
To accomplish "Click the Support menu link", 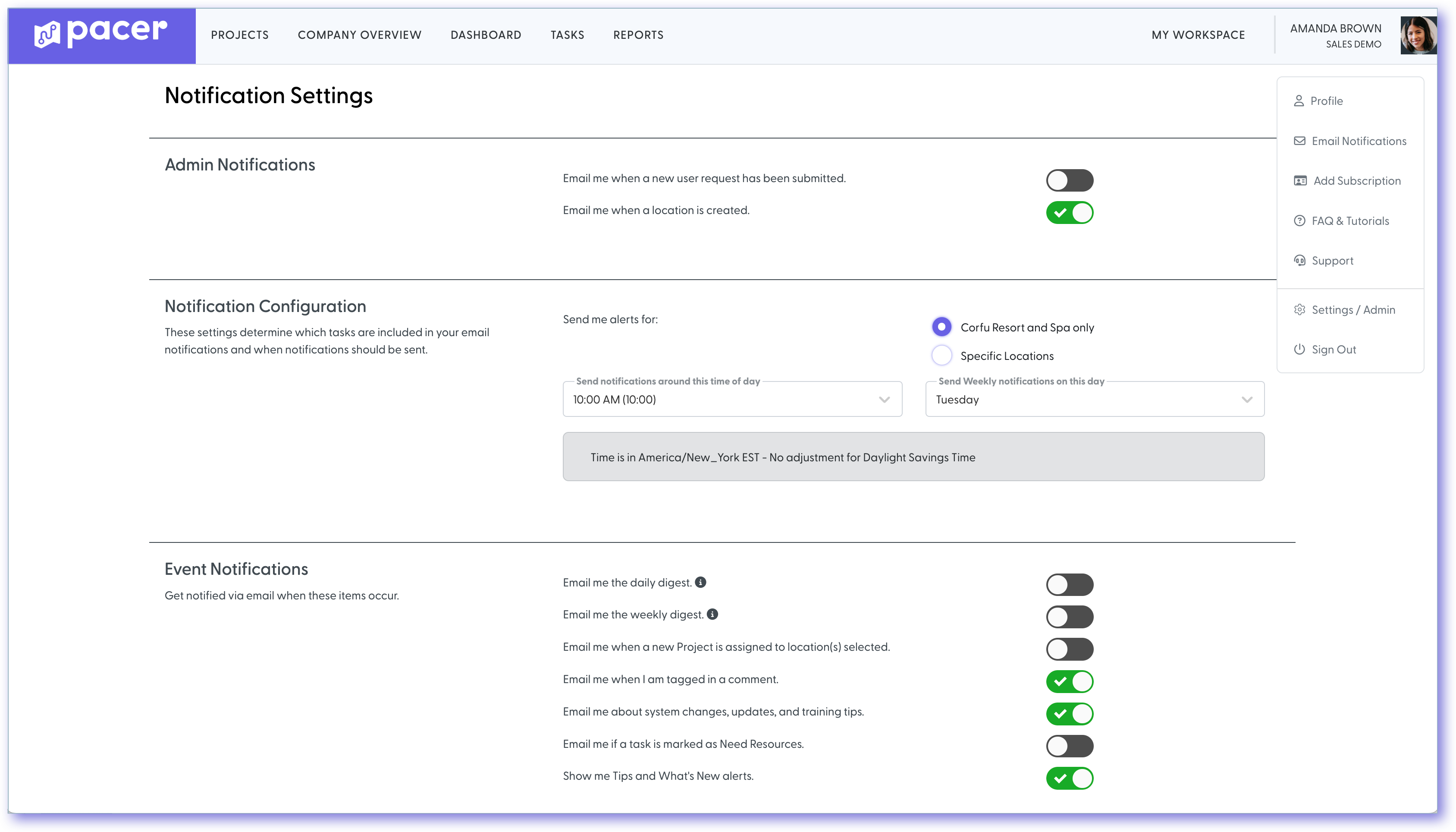I will point(1332,261).
